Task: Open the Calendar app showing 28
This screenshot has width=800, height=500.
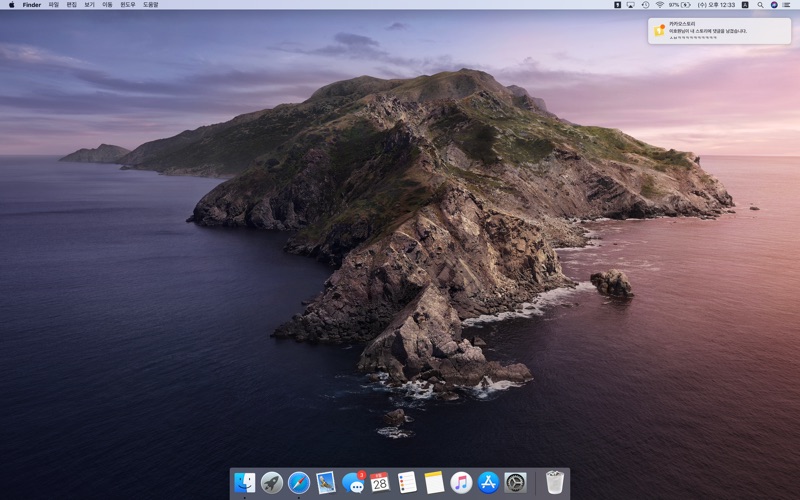Action: [380, 483]
